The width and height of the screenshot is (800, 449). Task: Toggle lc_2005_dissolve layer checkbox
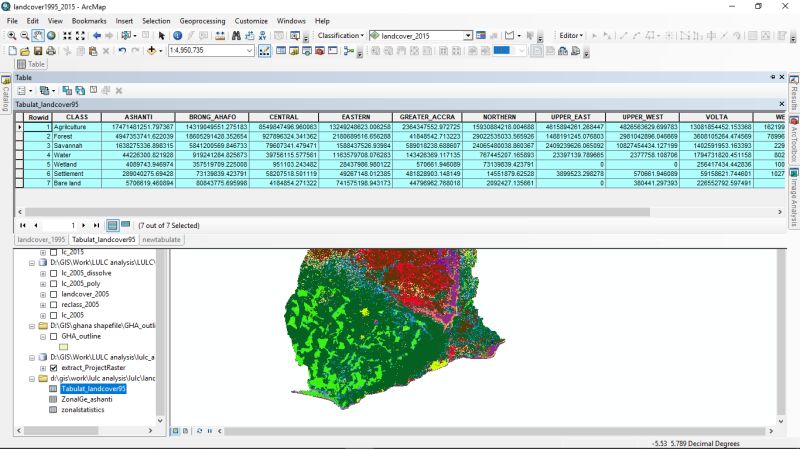(54, 273)
